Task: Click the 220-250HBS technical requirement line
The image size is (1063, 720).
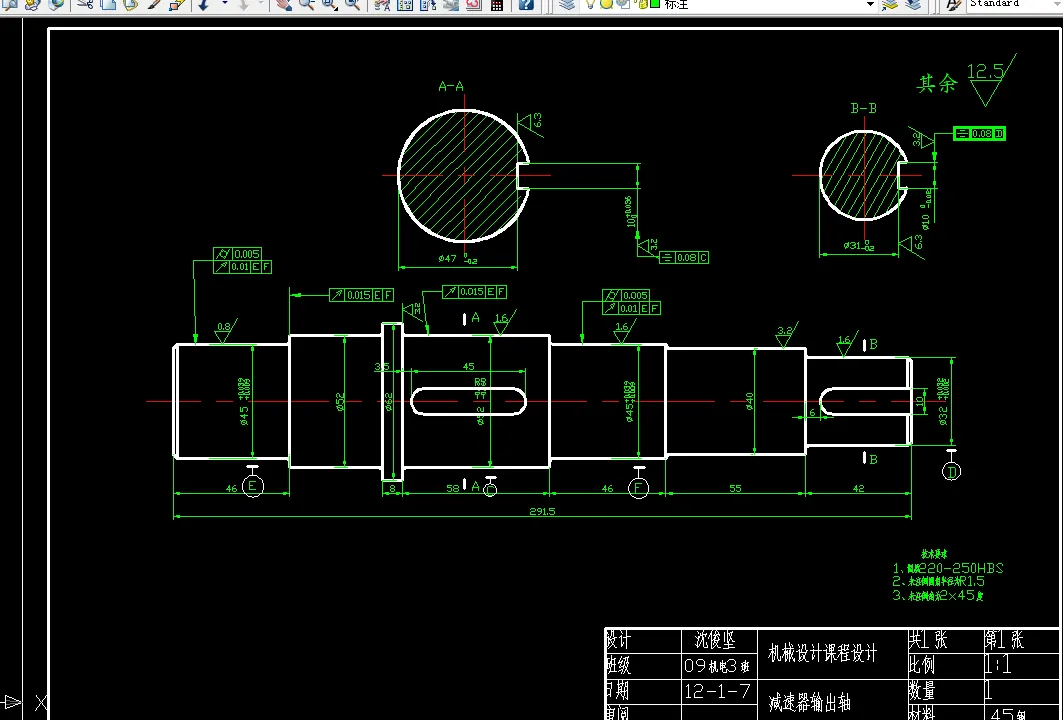Action: (948, 568)
